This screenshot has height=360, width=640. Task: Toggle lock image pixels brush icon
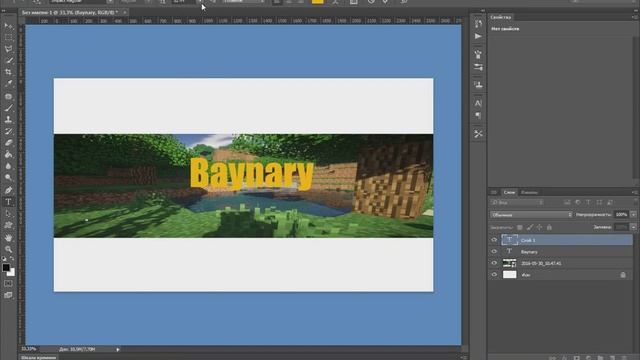[529, 227]
